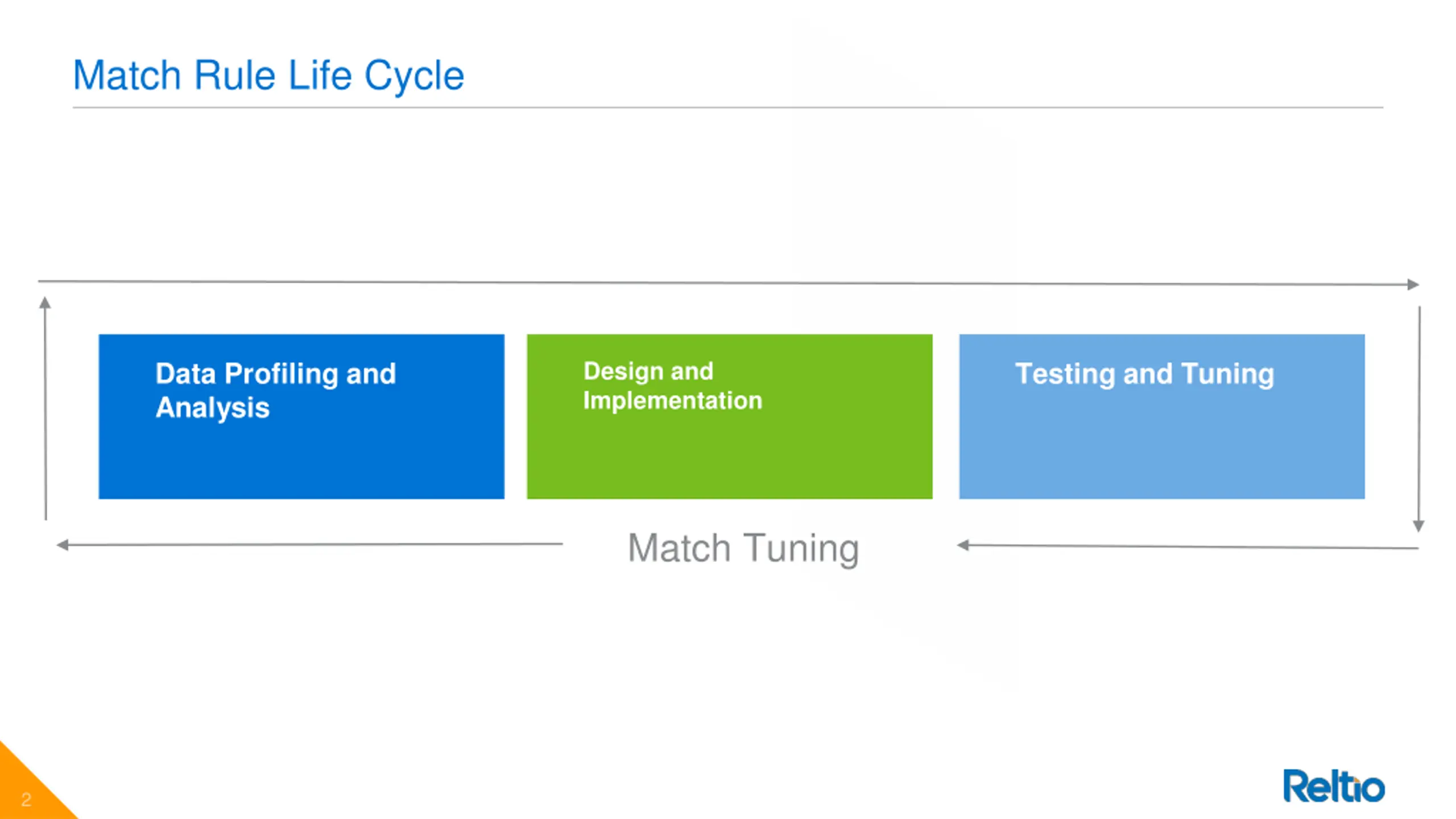Select the long right-pointing arrow above the boxes
The image size is (1456, 819).
[x=728, y=283]
